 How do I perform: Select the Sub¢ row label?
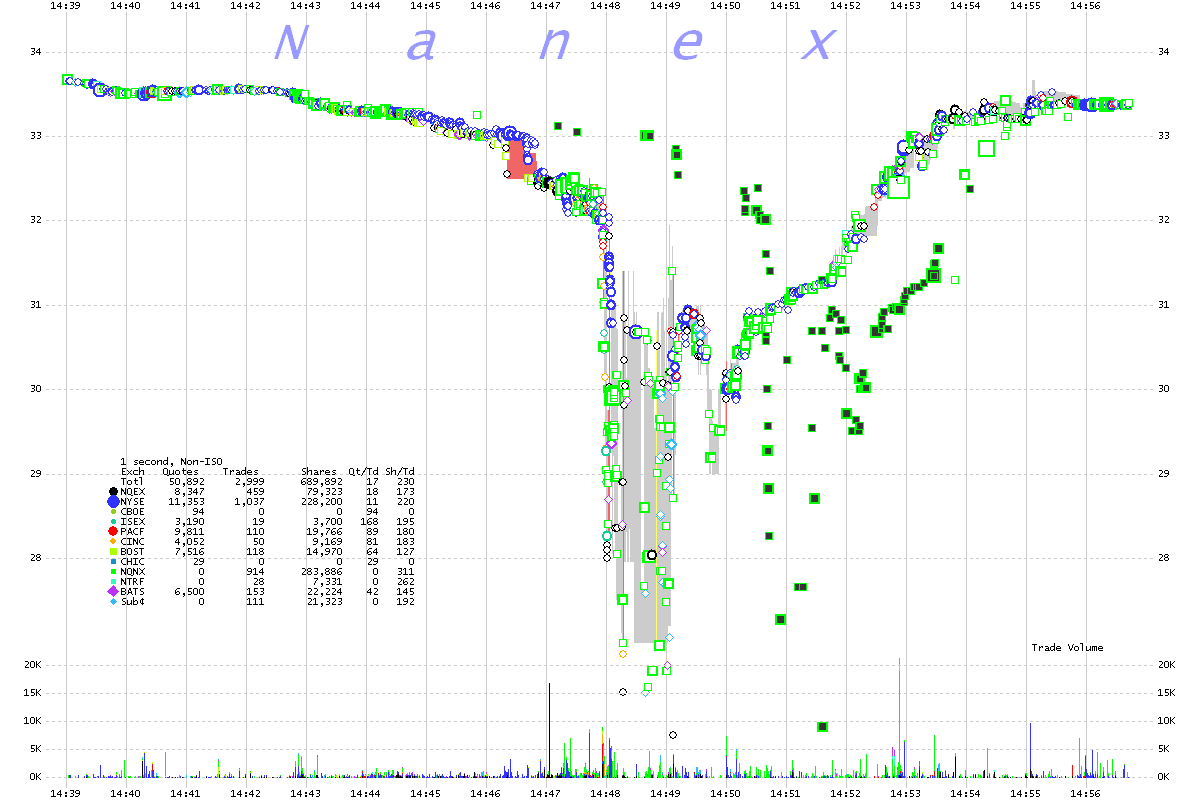coord(133,601)
